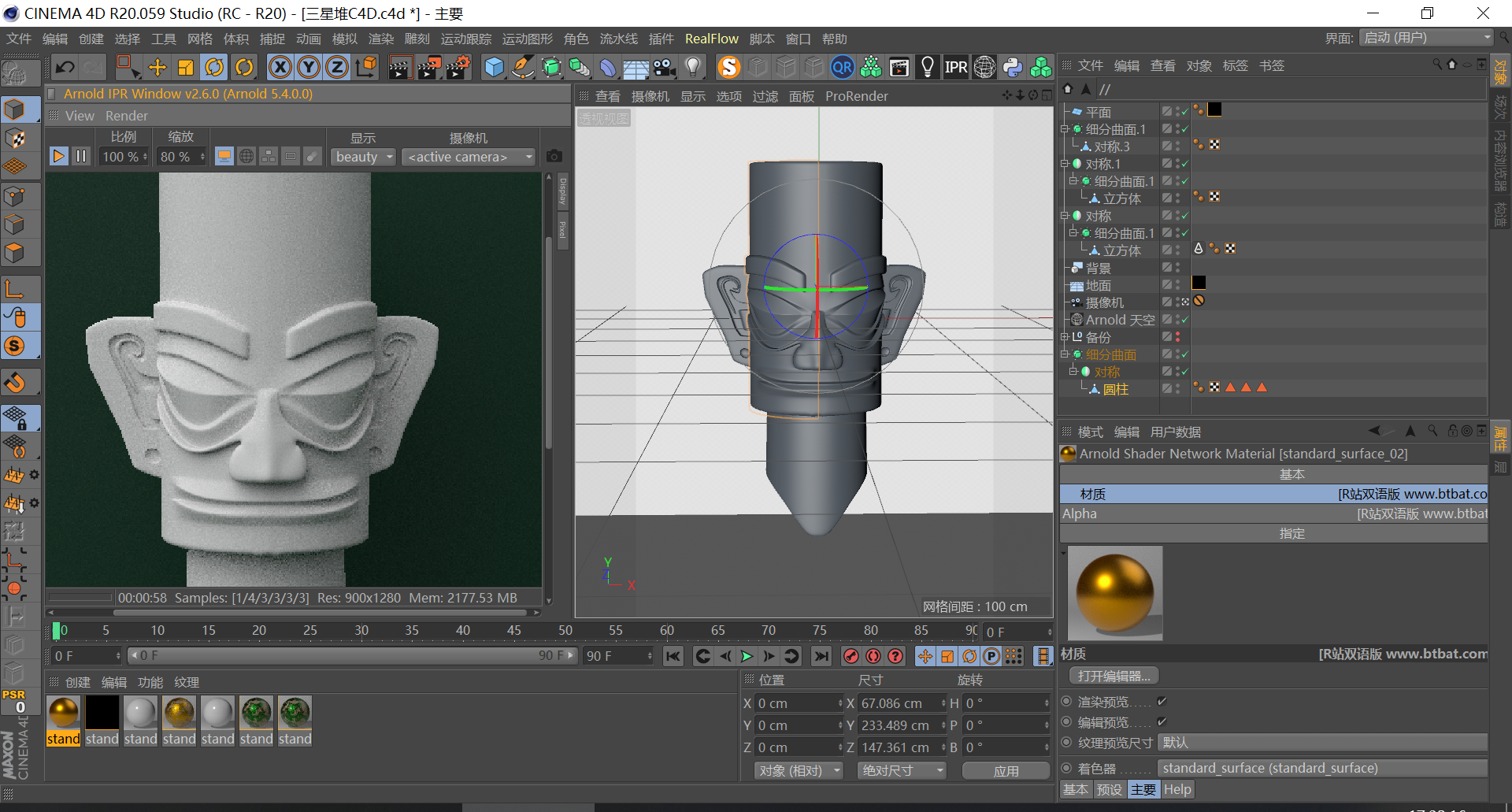Open the Arnold menu via the orange S icon
Image resolution: width=1512 pixels, height=812 pixels.
coord(728,67)
